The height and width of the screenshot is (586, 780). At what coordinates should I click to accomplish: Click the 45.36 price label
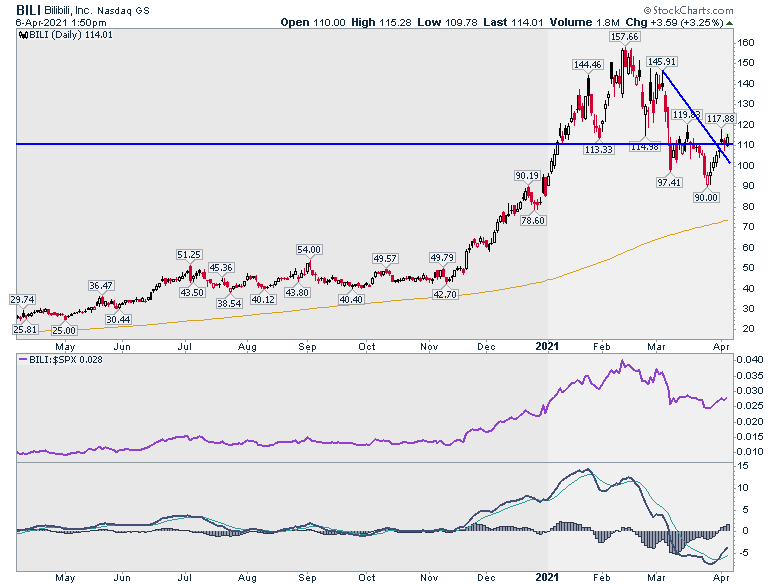[221, 268]
